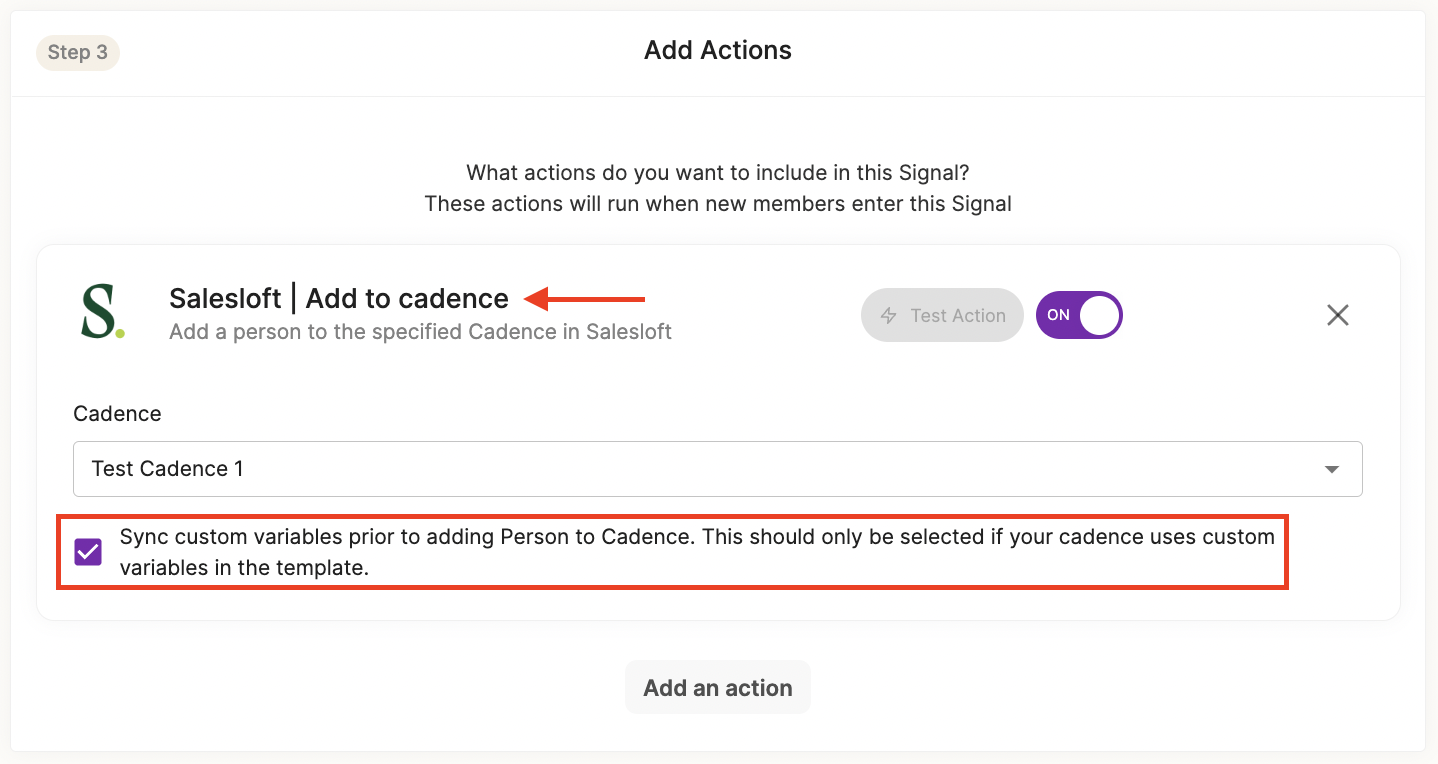The width and height of the screenshot is (1438, 764).
Task: Click the Test Action button label
Action: [x=957, y=316]
